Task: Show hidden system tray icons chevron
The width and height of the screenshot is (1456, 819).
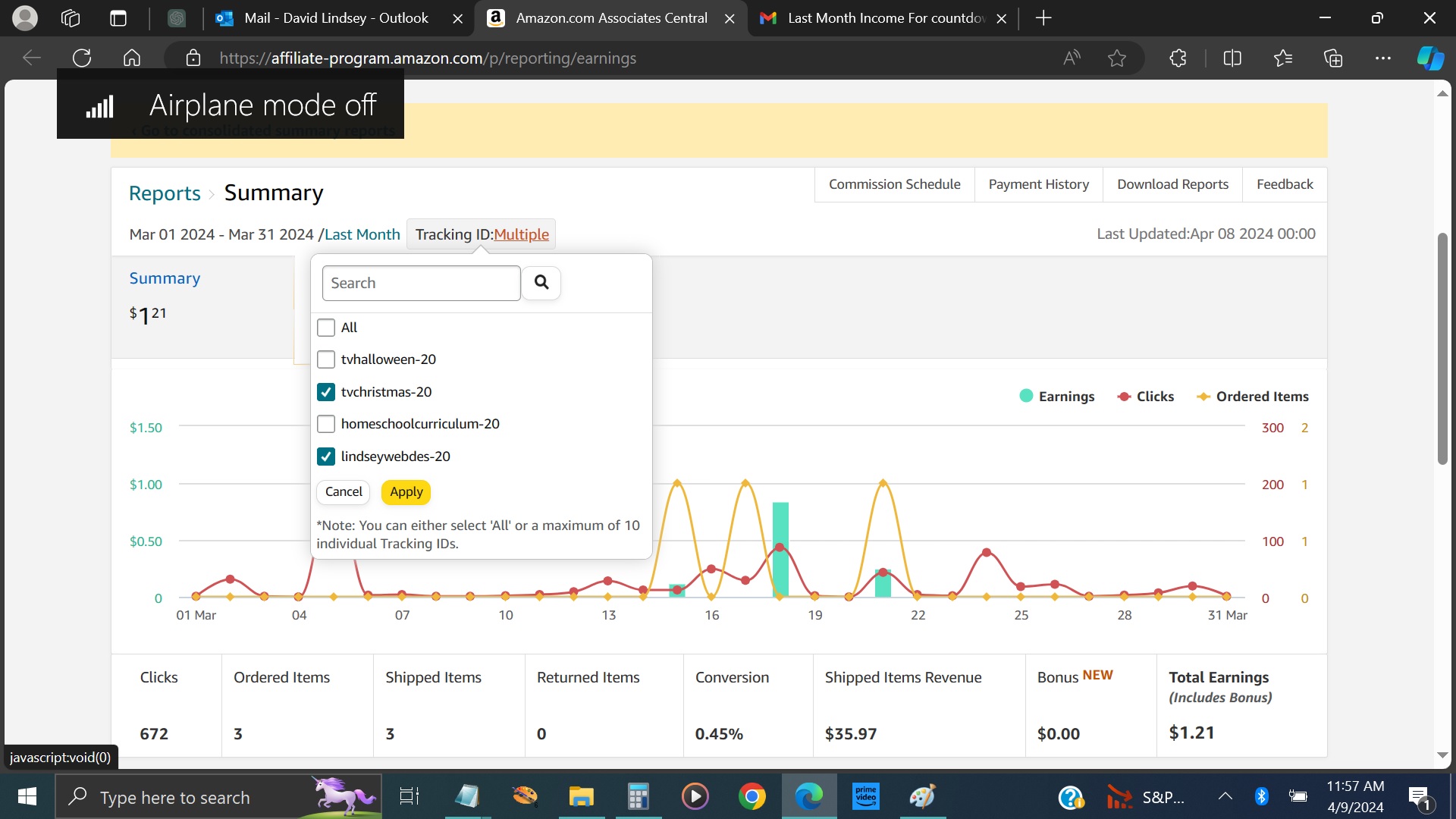Action: pos(1225,796)
